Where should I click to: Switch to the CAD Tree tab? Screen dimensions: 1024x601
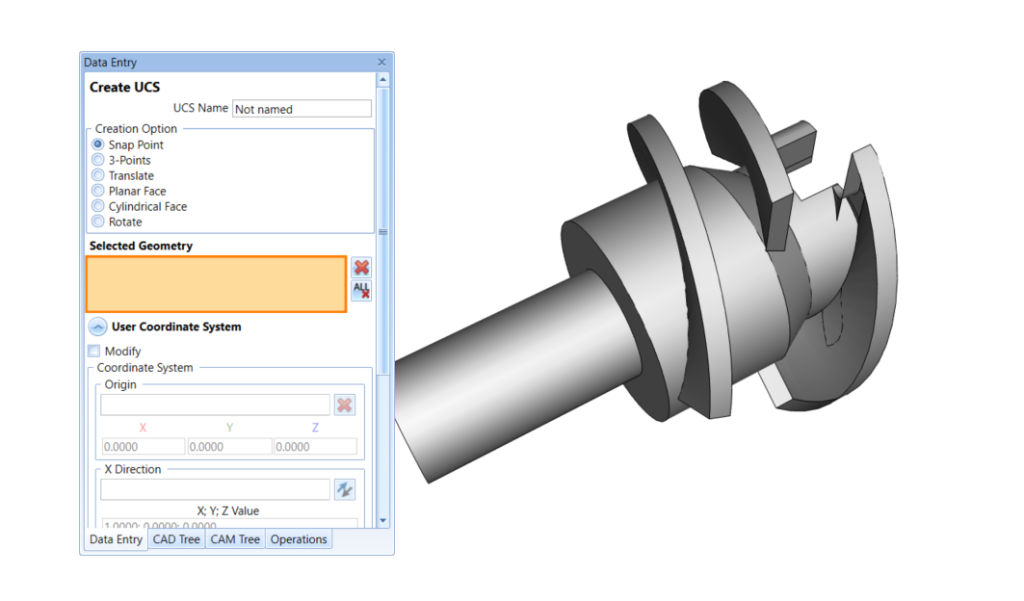pyautogui.click(x=176, y=539)
